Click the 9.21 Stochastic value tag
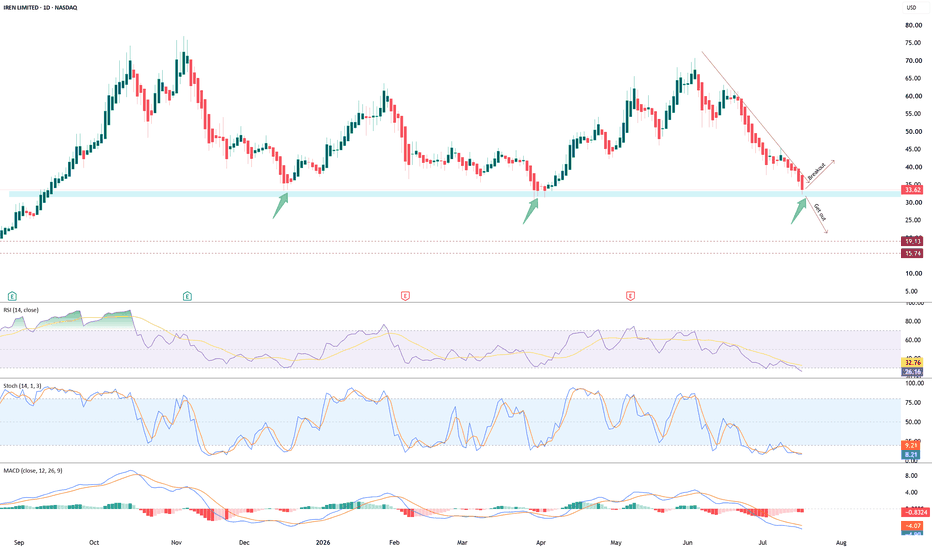The height and width of the screenshot is (550, 932). (x=911, y=445)
